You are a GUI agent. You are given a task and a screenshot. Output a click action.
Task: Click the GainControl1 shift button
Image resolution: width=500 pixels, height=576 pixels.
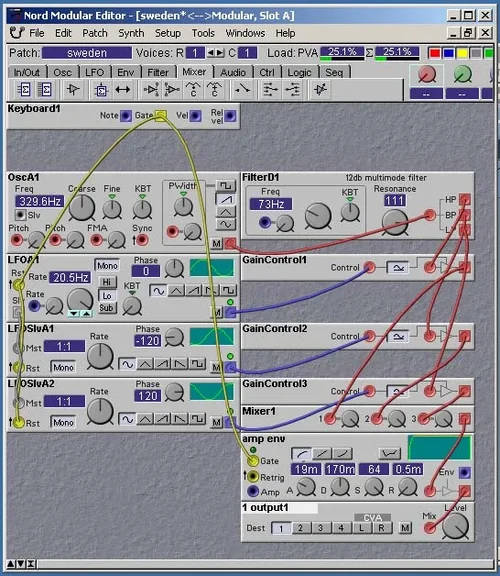point(398,267)
